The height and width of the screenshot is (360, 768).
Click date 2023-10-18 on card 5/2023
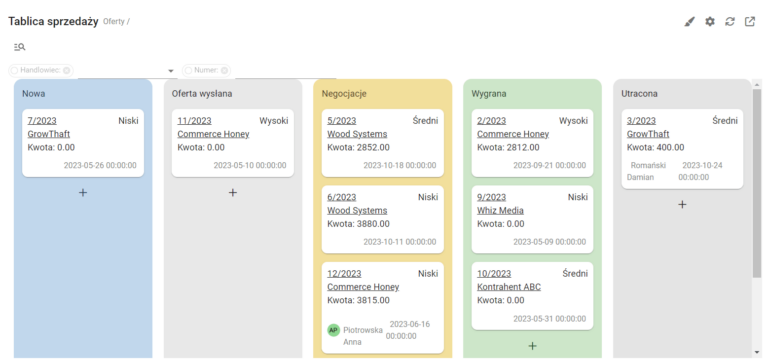pos(400,166)
